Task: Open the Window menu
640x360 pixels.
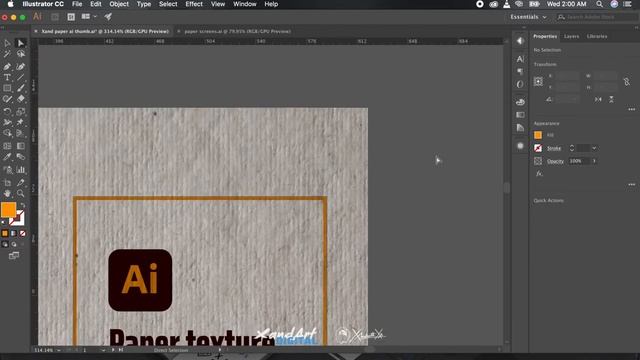Action: point(244,4)
